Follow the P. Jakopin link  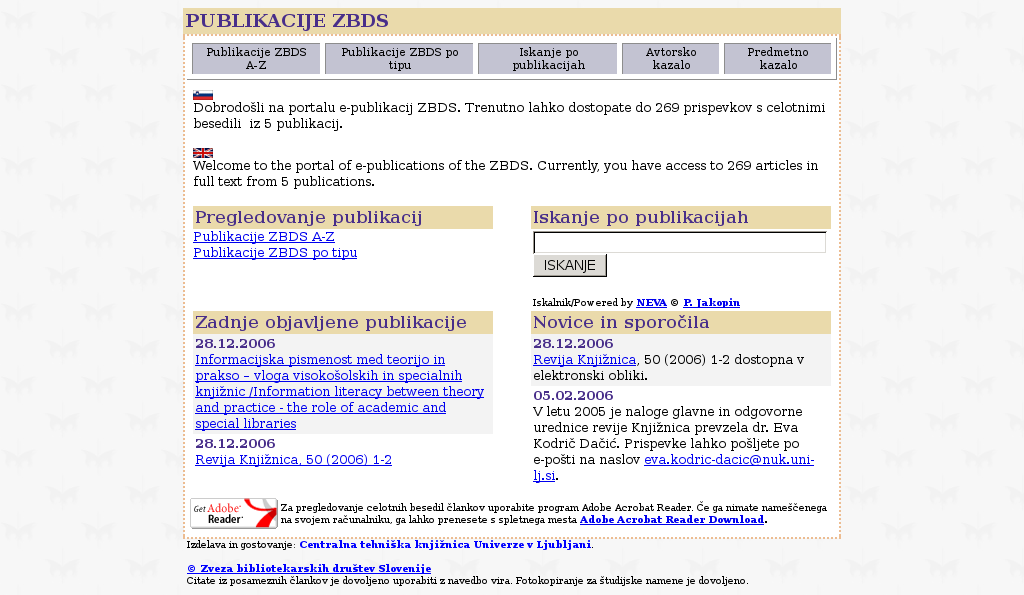coord(711,302)
